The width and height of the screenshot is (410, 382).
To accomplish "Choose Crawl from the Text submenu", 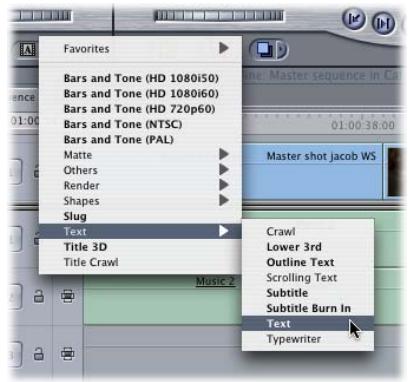I will click(x=308, y=232).
